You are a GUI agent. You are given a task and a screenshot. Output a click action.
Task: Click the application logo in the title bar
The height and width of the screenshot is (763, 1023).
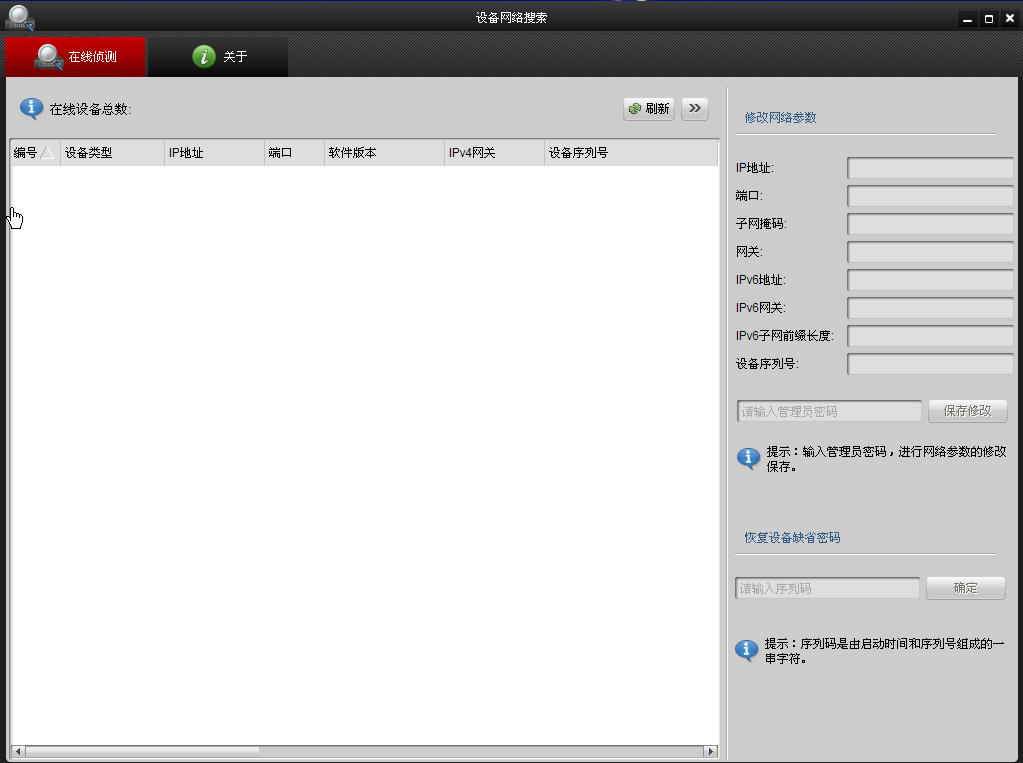pyautogui.click(x=22, y=16)
